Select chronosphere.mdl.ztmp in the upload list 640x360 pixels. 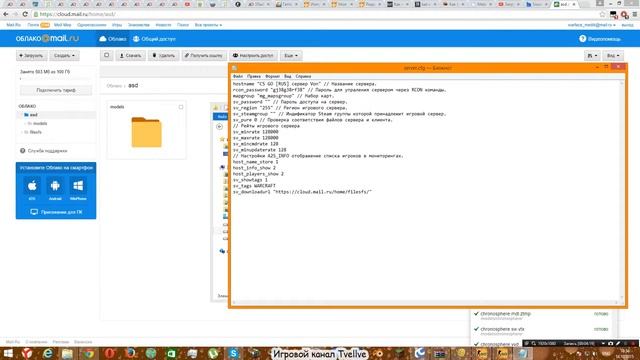click(x=505, y=314)
